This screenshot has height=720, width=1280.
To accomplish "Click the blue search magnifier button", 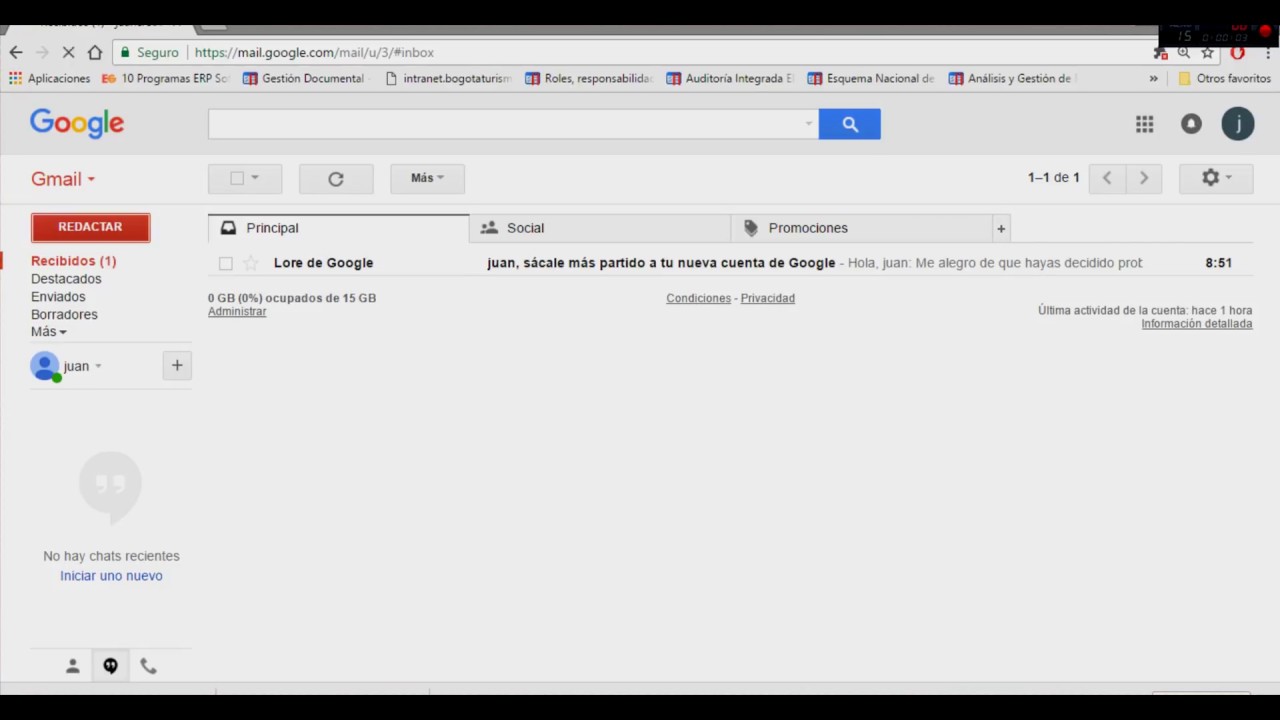I will point(850,124).
